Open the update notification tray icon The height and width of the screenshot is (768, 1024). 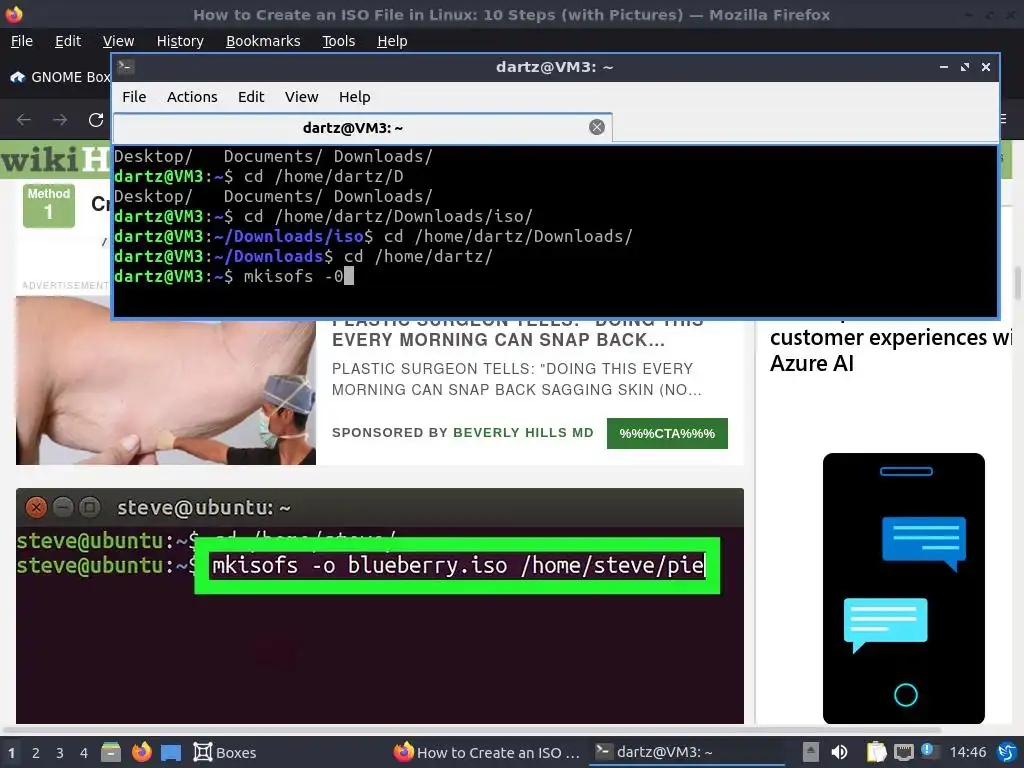pyautogui.click(x=930, y=751)
